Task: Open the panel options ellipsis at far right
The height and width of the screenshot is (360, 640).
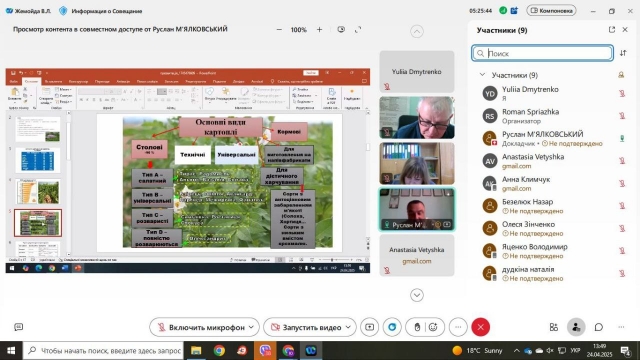Action: coord(621,327)
